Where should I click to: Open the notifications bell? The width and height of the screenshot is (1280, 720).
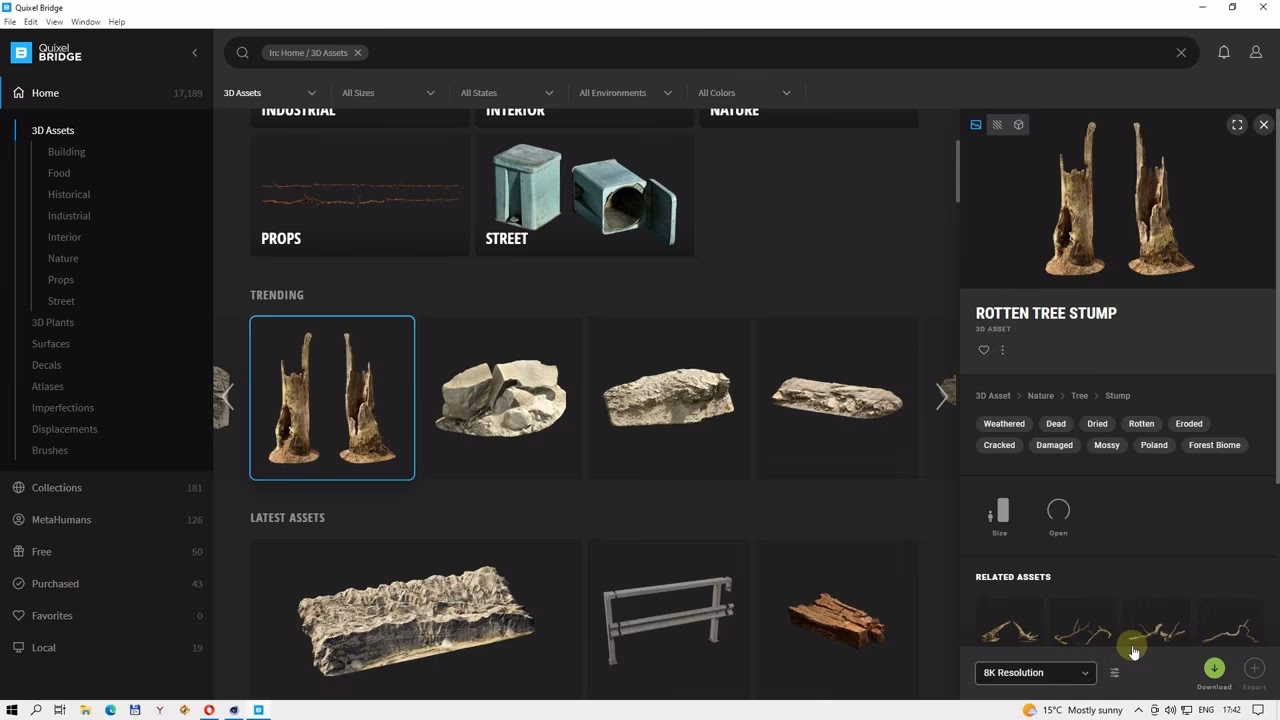pos(1224,53)
